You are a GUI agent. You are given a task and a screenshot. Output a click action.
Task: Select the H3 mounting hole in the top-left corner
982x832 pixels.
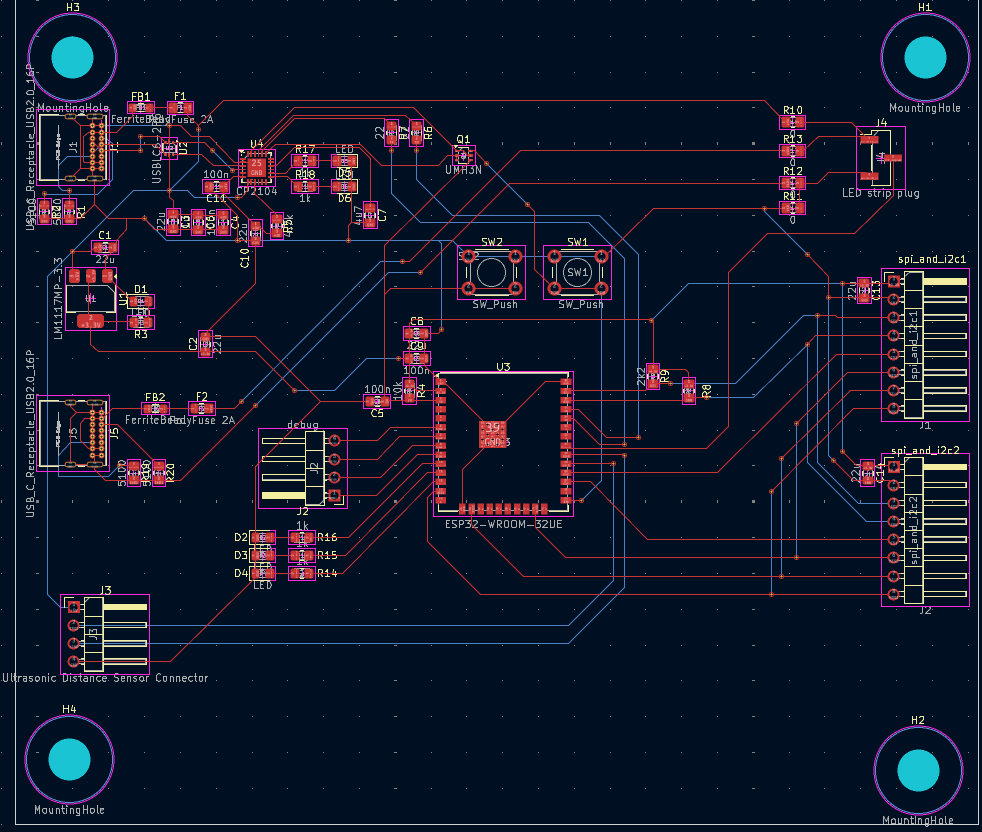pyautogui.click(x=71, y=57)
